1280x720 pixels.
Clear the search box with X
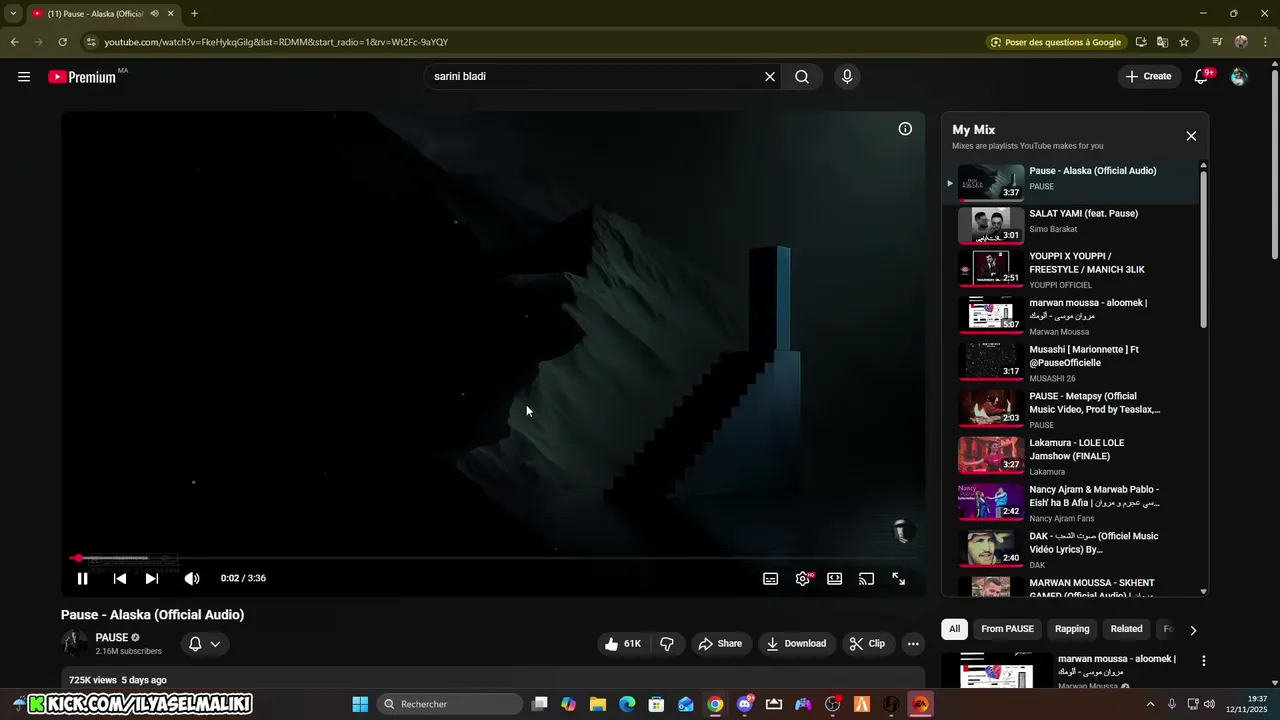[770, 77]
